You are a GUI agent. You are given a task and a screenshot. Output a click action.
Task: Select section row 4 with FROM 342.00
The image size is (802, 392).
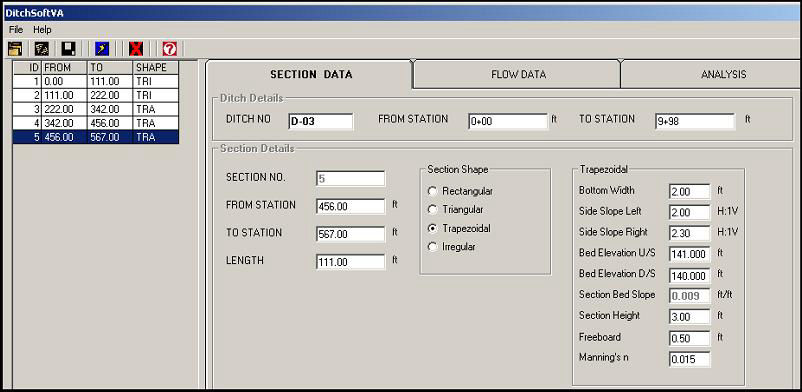click(96, 123)
